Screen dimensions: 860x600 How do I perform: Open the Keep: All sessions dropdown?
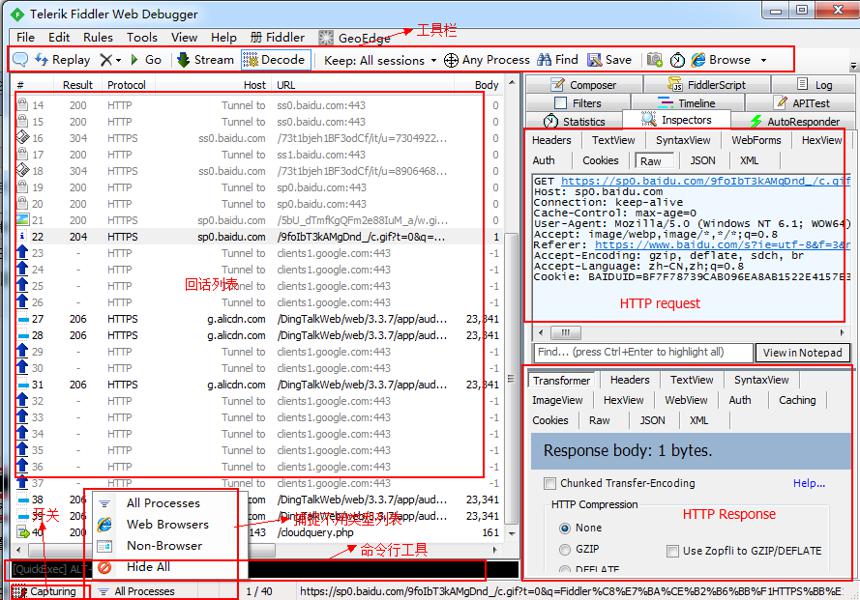(380, 60)
